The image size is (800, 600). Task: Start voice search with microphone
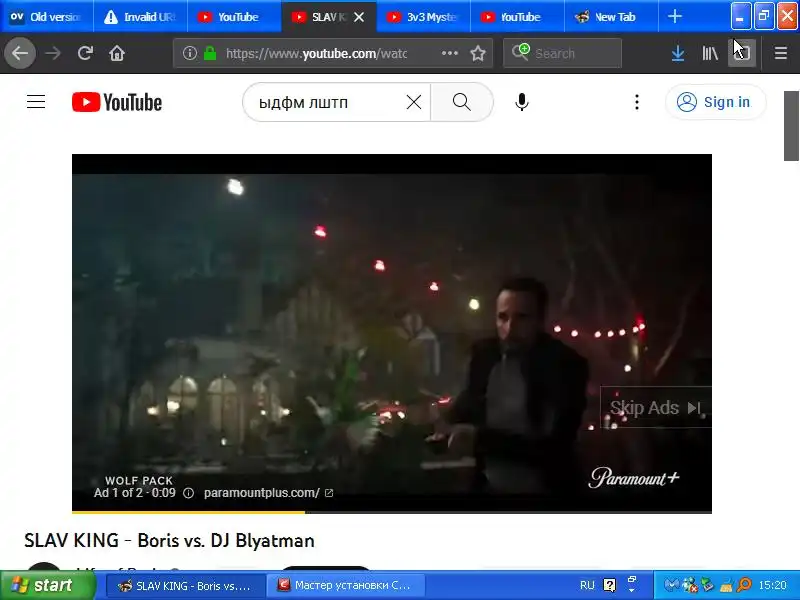pyautogui.click(x=521, y=102)
